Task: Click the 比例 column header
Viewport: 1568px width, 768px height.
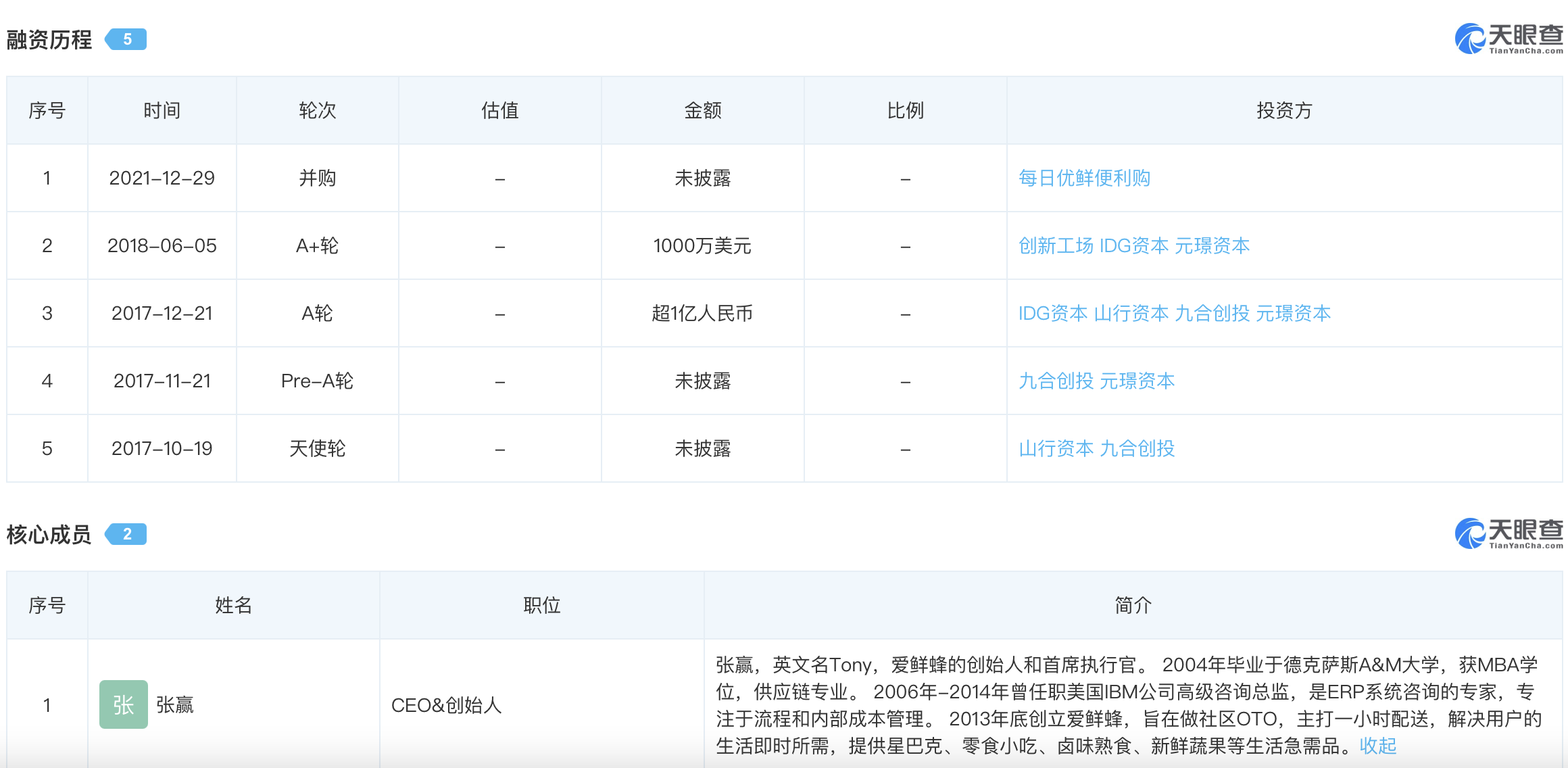Action: [906, 110]
